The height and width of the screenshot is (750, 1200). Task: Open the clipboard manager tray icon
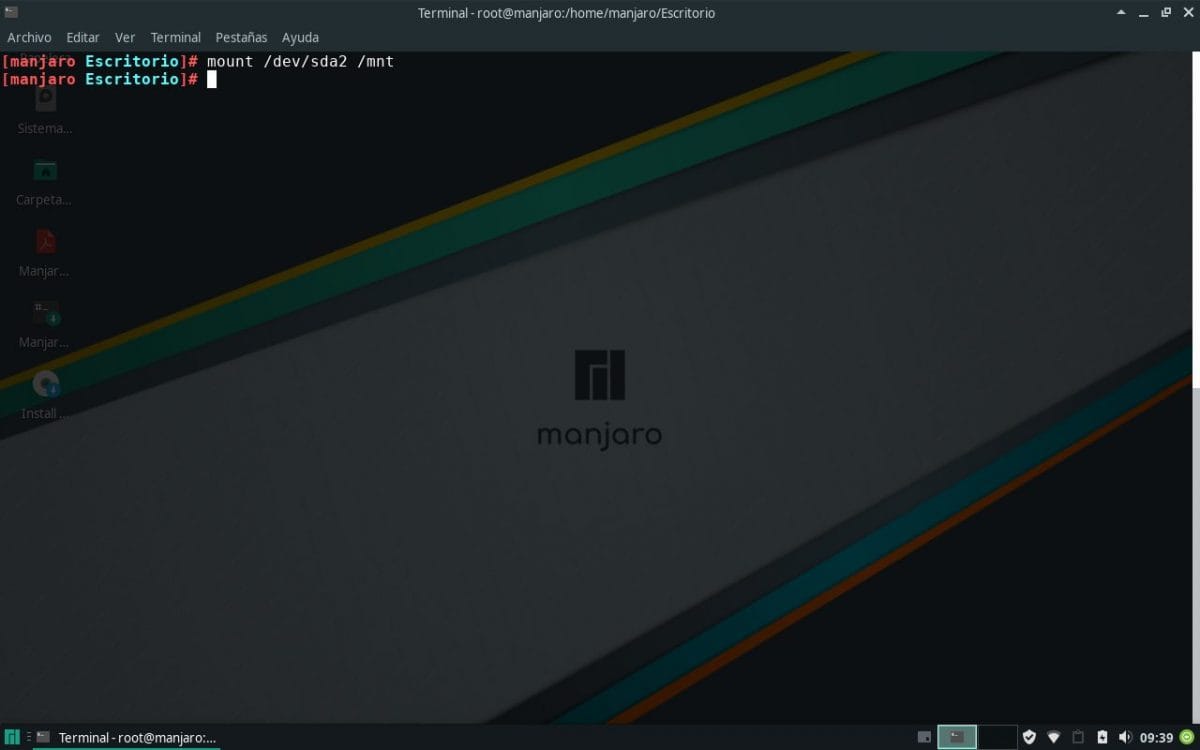pyautogui.click(x=1078, y=738)
